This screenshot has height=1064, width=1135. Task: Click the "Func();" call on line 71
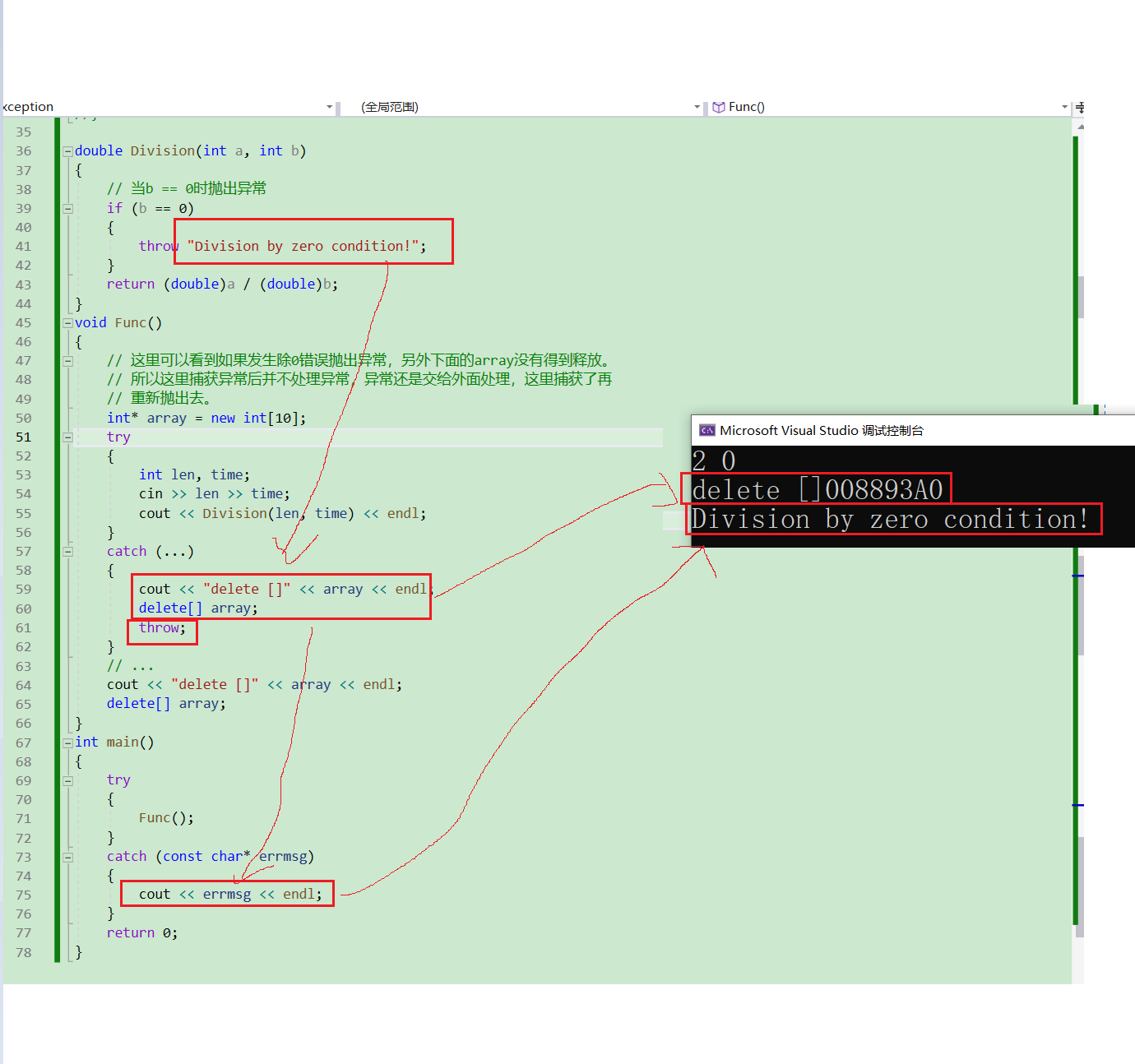coord(166,818)
